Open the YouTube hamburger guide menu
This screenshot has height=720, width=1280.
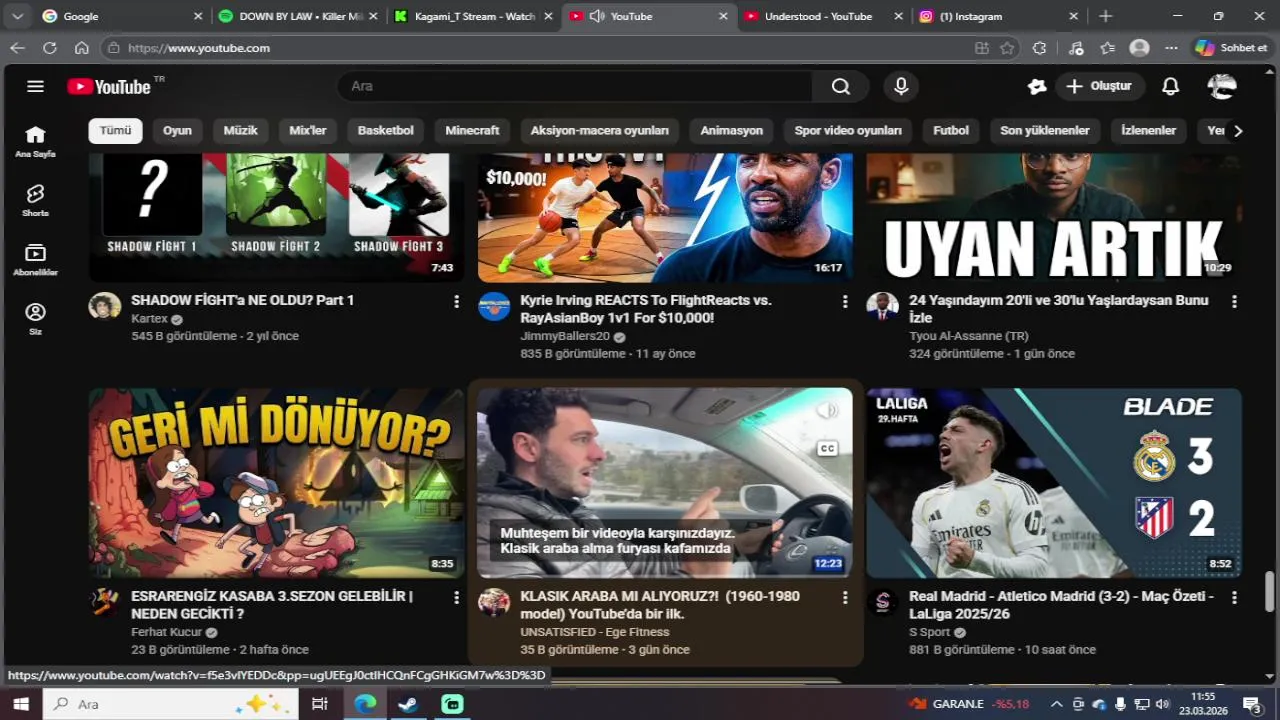pyautogui.click(x=36, y=86)
